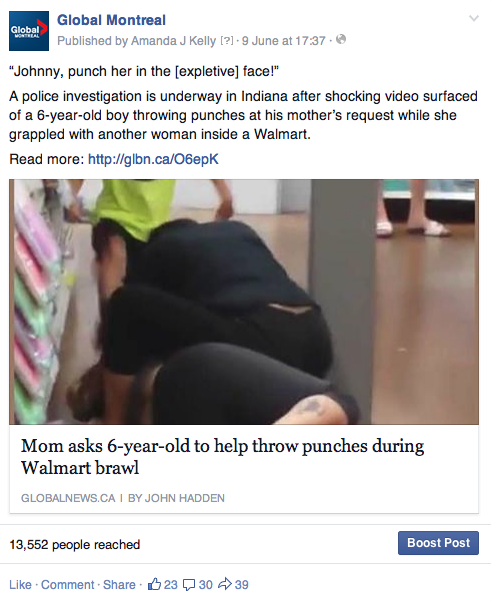Click the thumbs-up icon showing 23 likes
The height and width of the screenshot is (601, 491).
[154, 584]
